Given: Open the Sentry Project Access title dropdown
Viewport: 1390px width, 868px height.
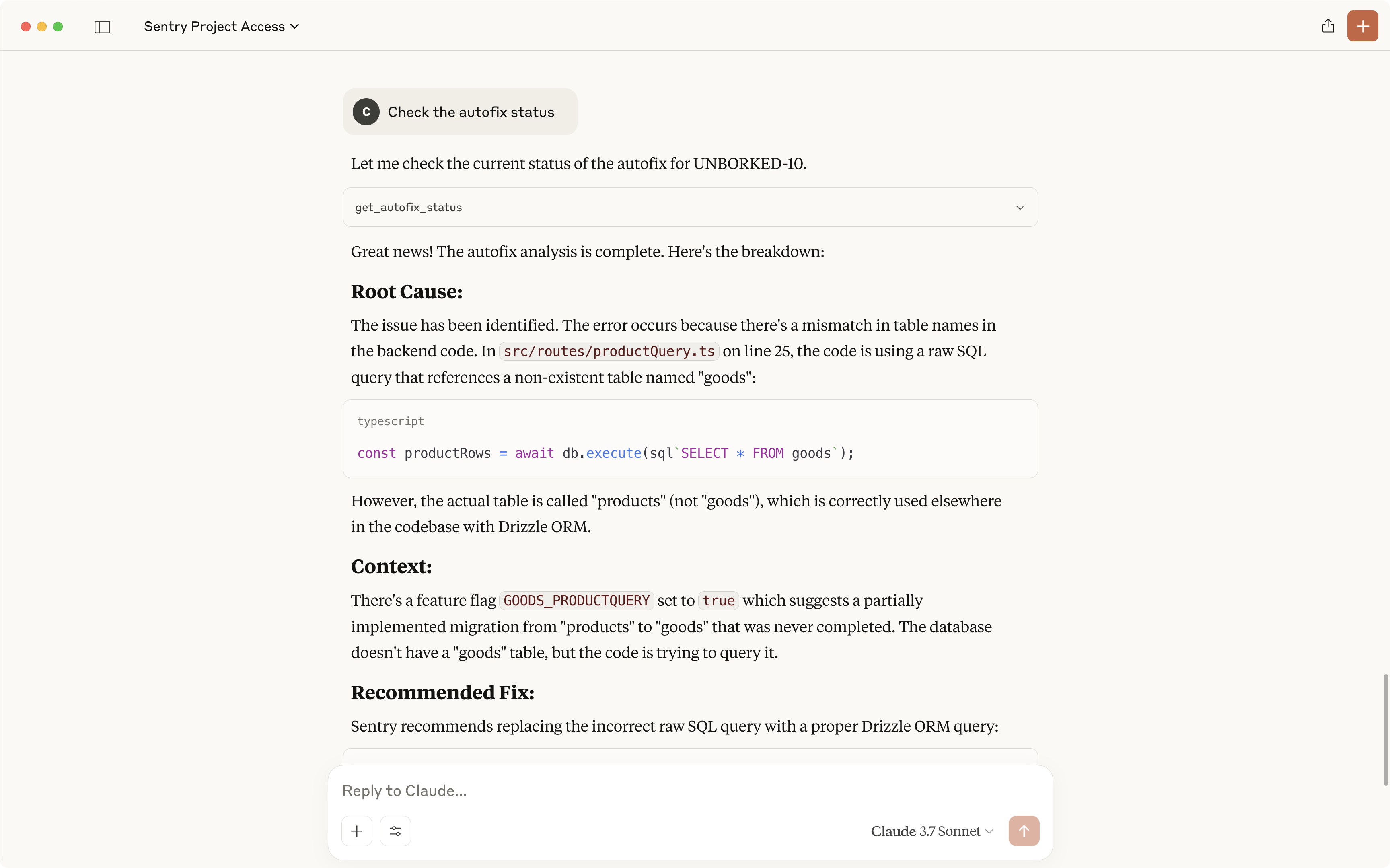Looking at the screenshot, I should [222, 27].
